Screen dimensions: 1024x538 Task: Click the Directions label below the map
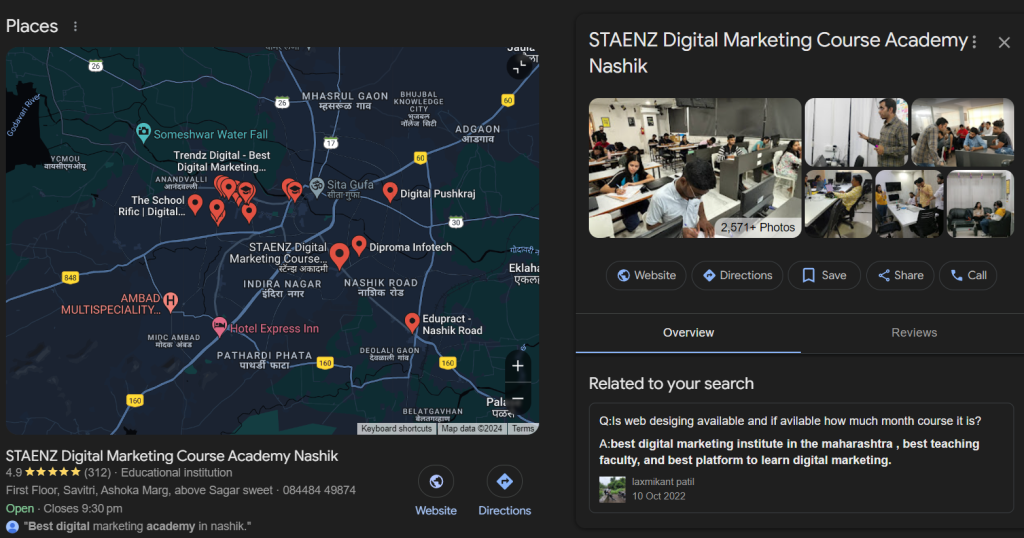coord(504,511)
